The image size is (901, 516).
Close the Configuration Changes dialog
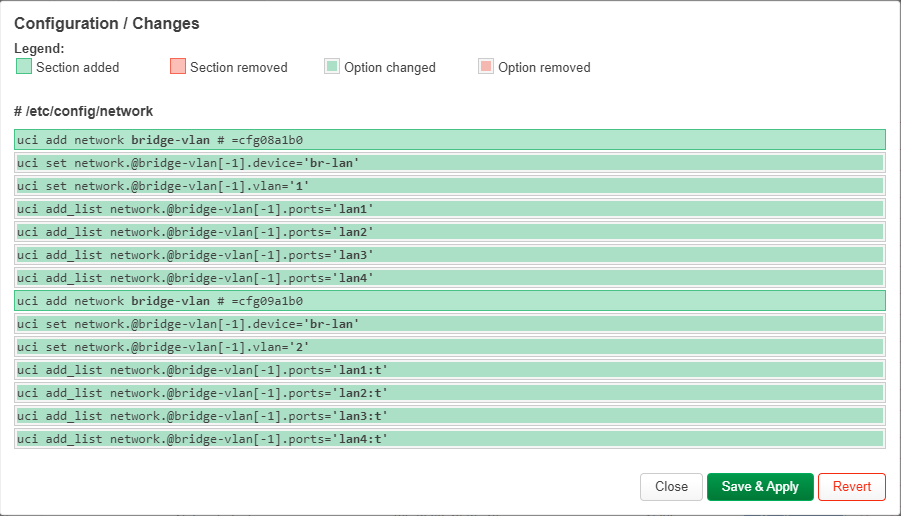[x=671, y=487]
